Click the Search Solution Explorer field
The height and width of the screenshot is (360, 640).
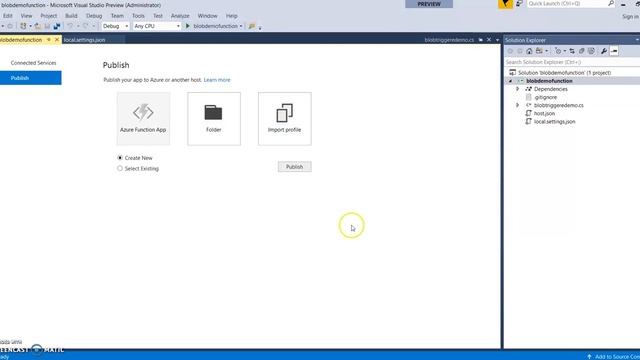572,62
